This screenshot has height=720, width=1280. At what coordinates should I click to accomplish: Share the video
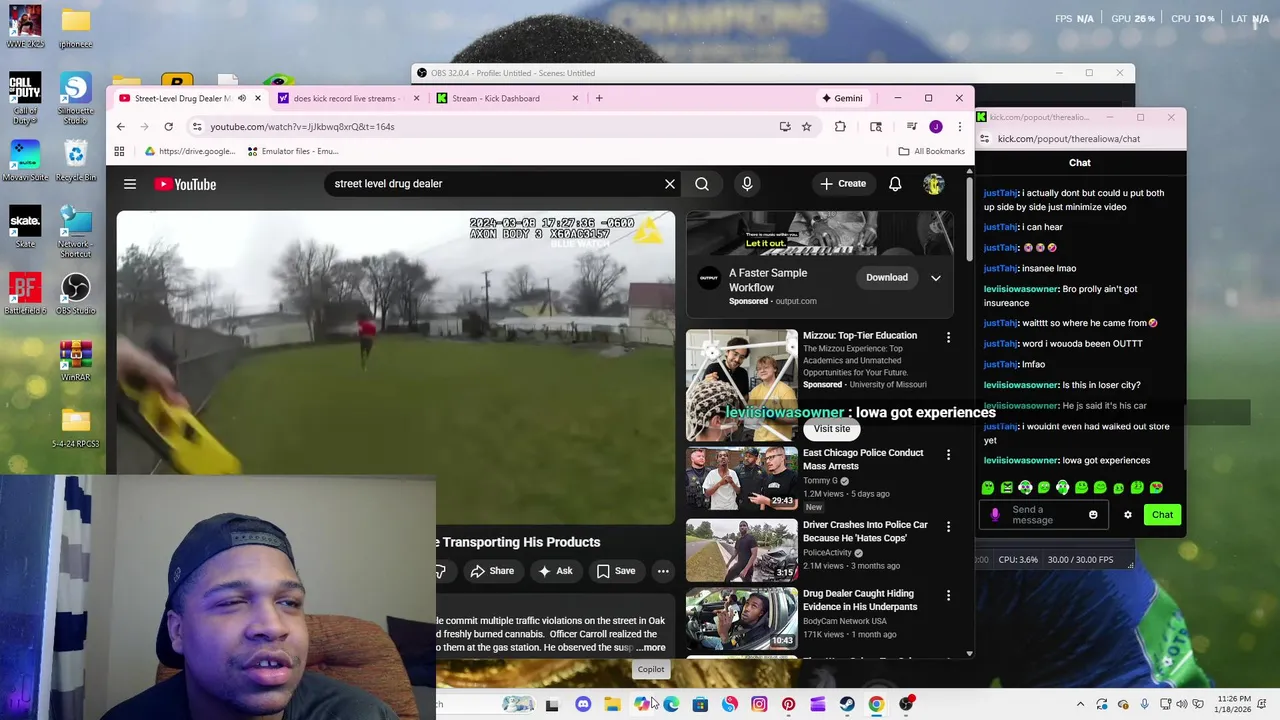pos(492,571)
